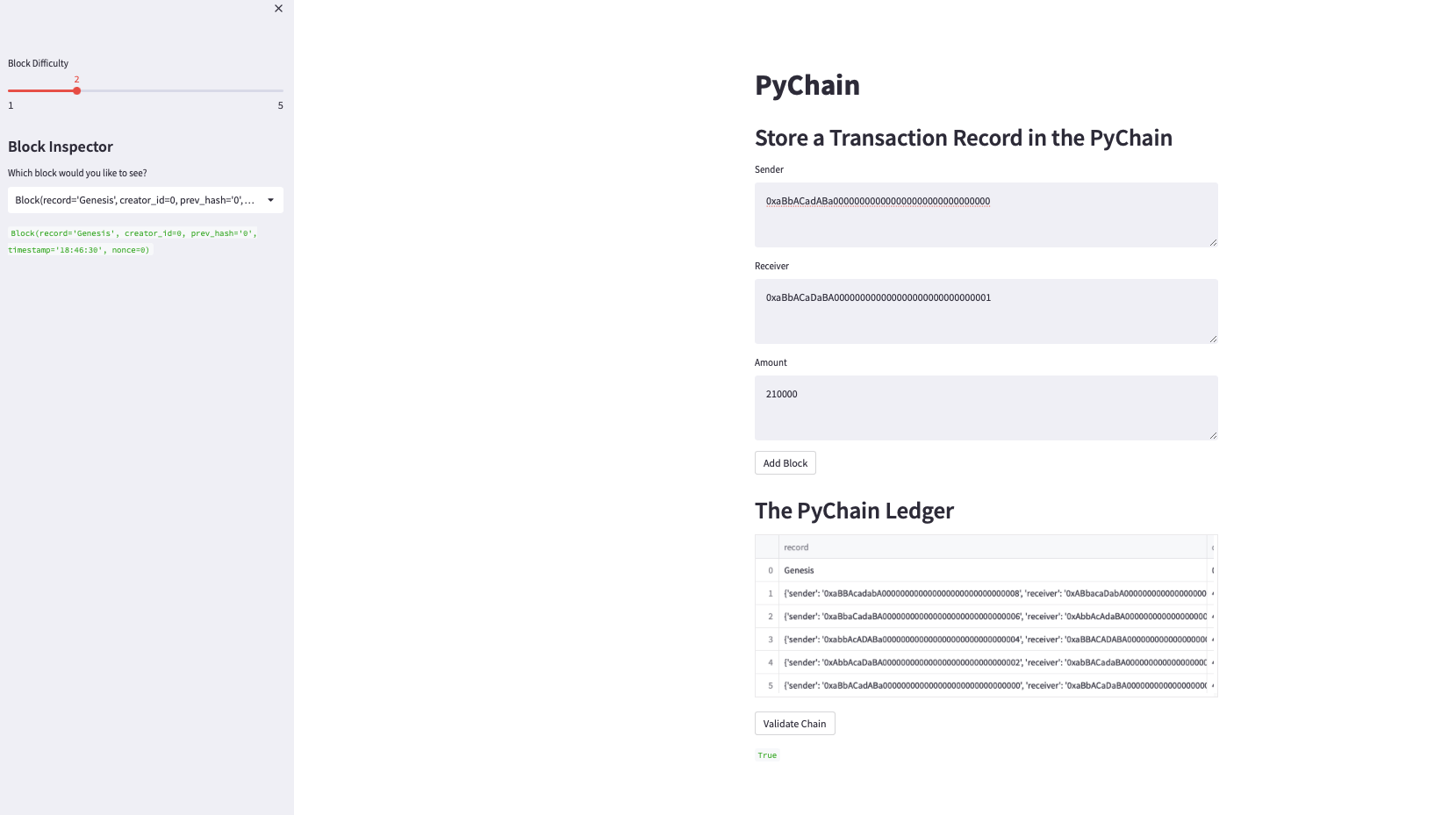Click the 'record' column header
The height and width of the screenshot is (815, 1456).
795,547
